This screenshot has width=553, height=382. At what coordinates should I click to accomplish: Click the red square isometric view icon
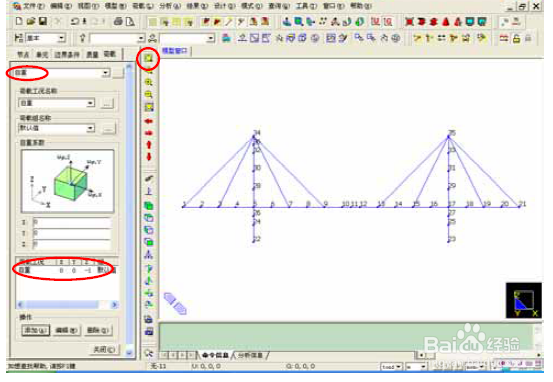coord(409,22)
